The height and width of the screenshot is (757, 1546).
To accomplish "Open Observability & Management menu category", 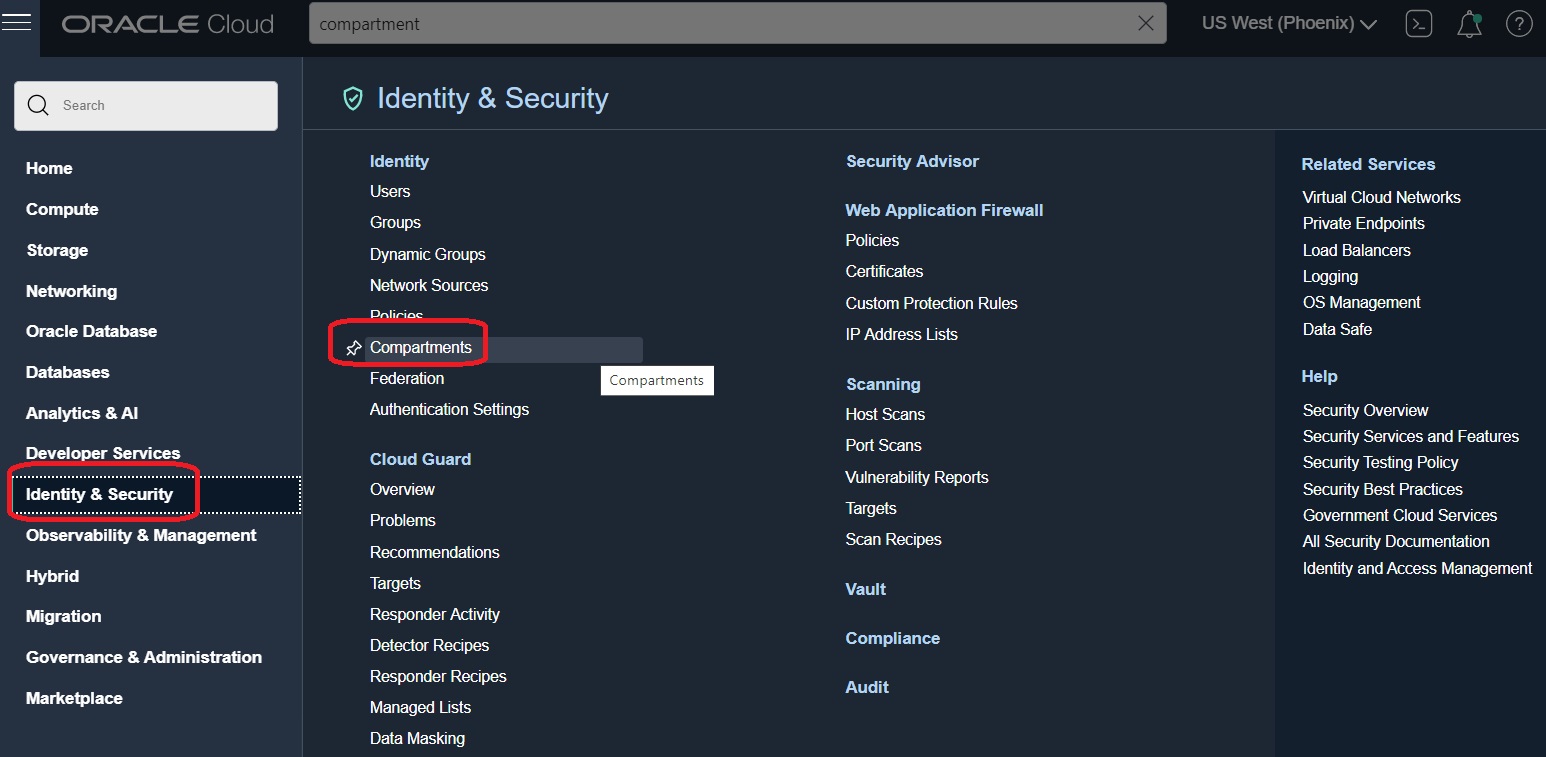I will point(141,535).
